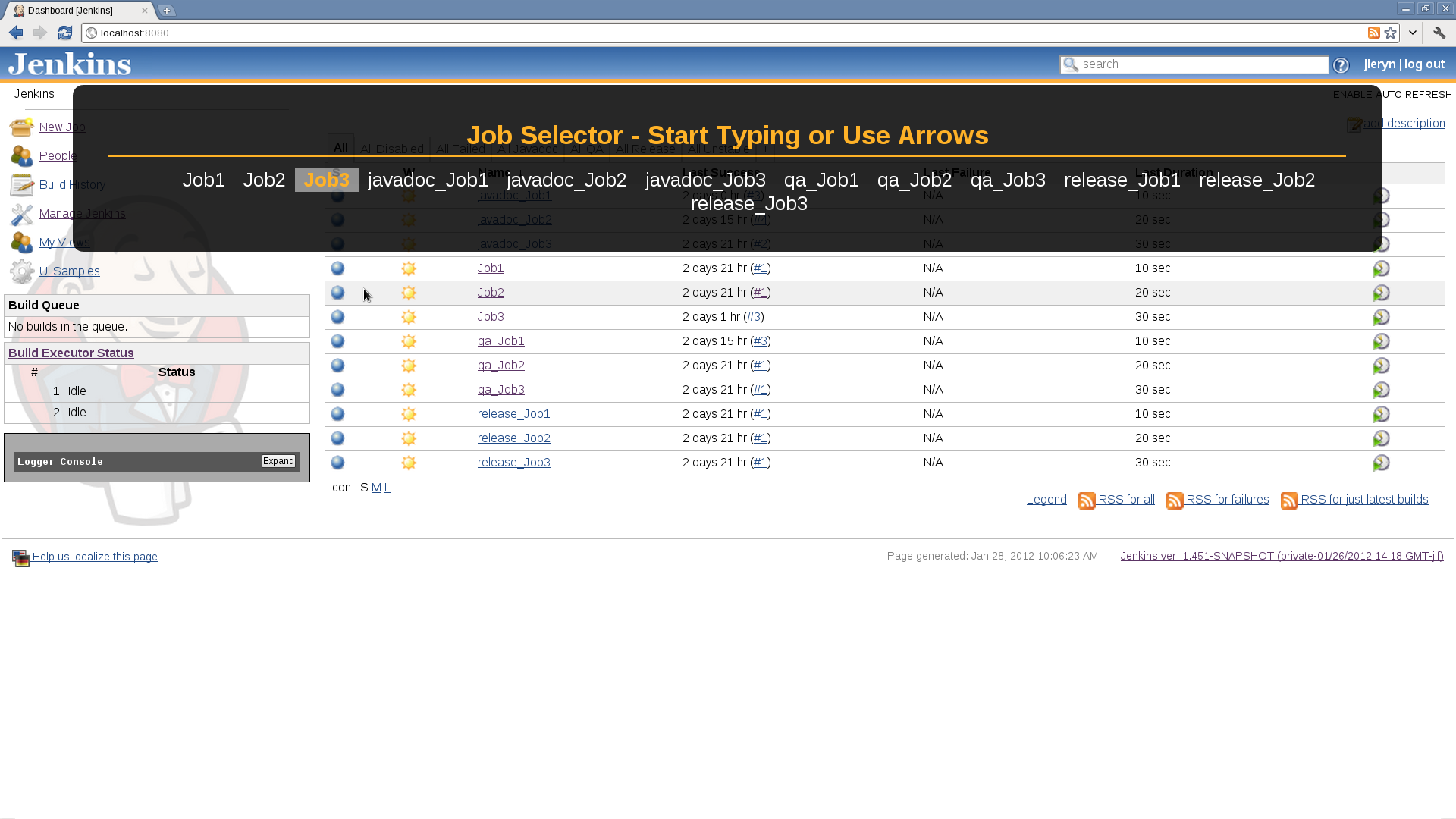Click the Manage Jenkins tools icon
Viewport: 1456px width, 819px height.
[x=21, y=214]
